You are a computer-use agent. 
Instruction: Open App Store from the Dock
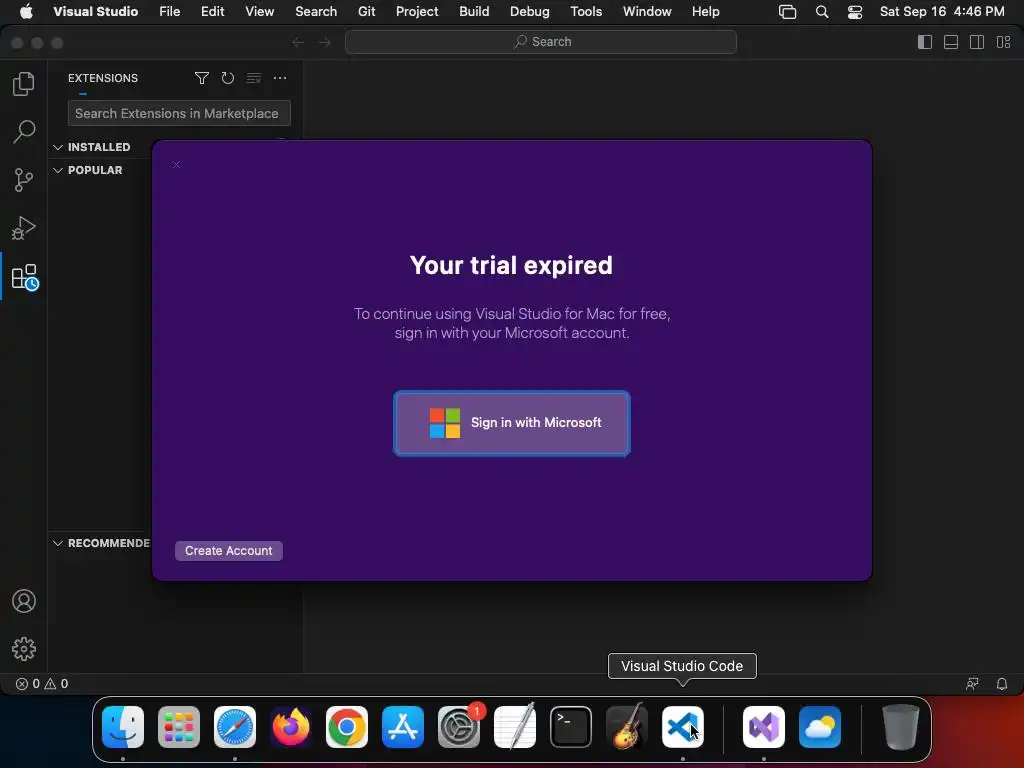(403, 727)
